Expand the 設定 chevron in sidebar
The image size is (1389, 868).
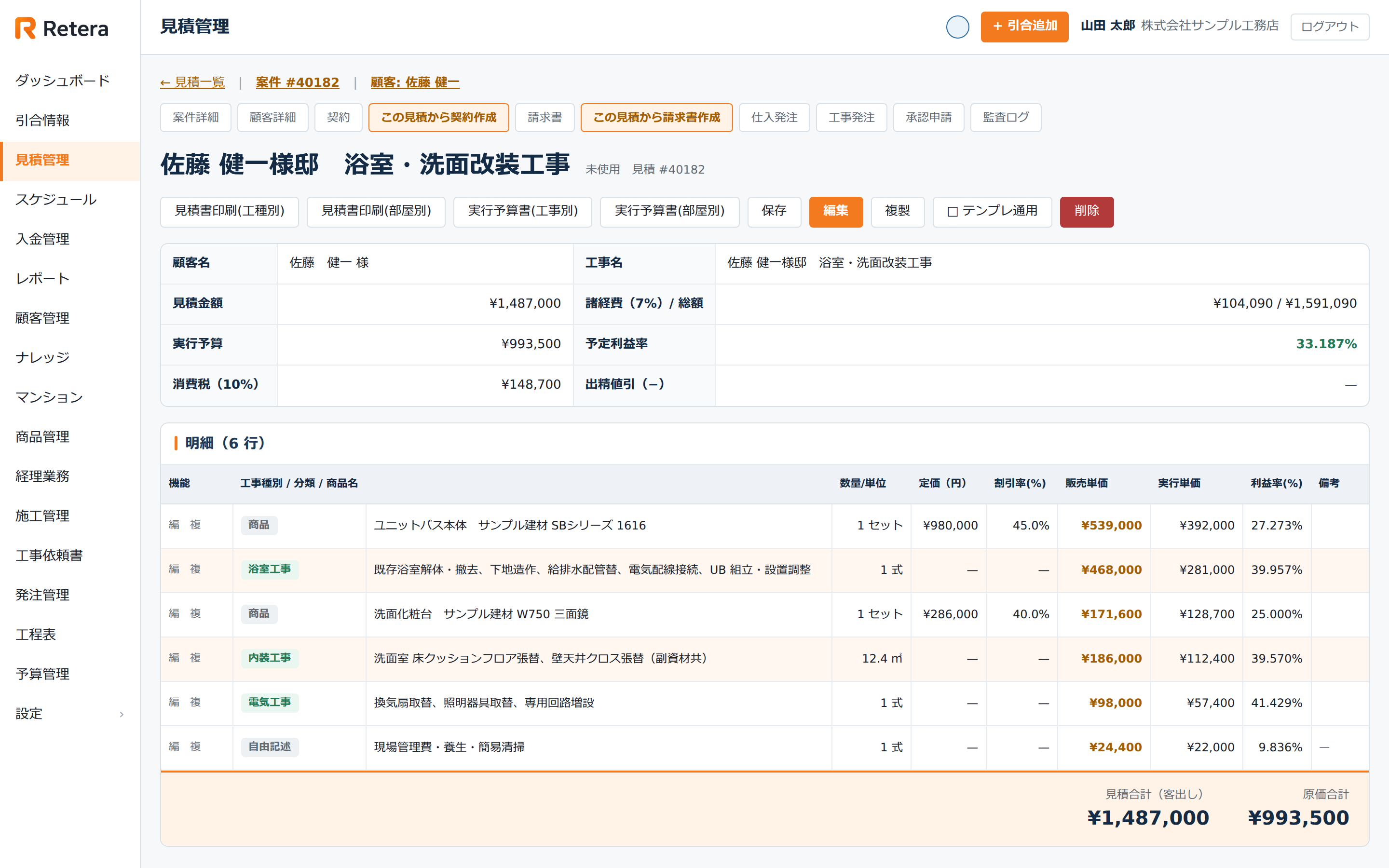tap(122, 714)
